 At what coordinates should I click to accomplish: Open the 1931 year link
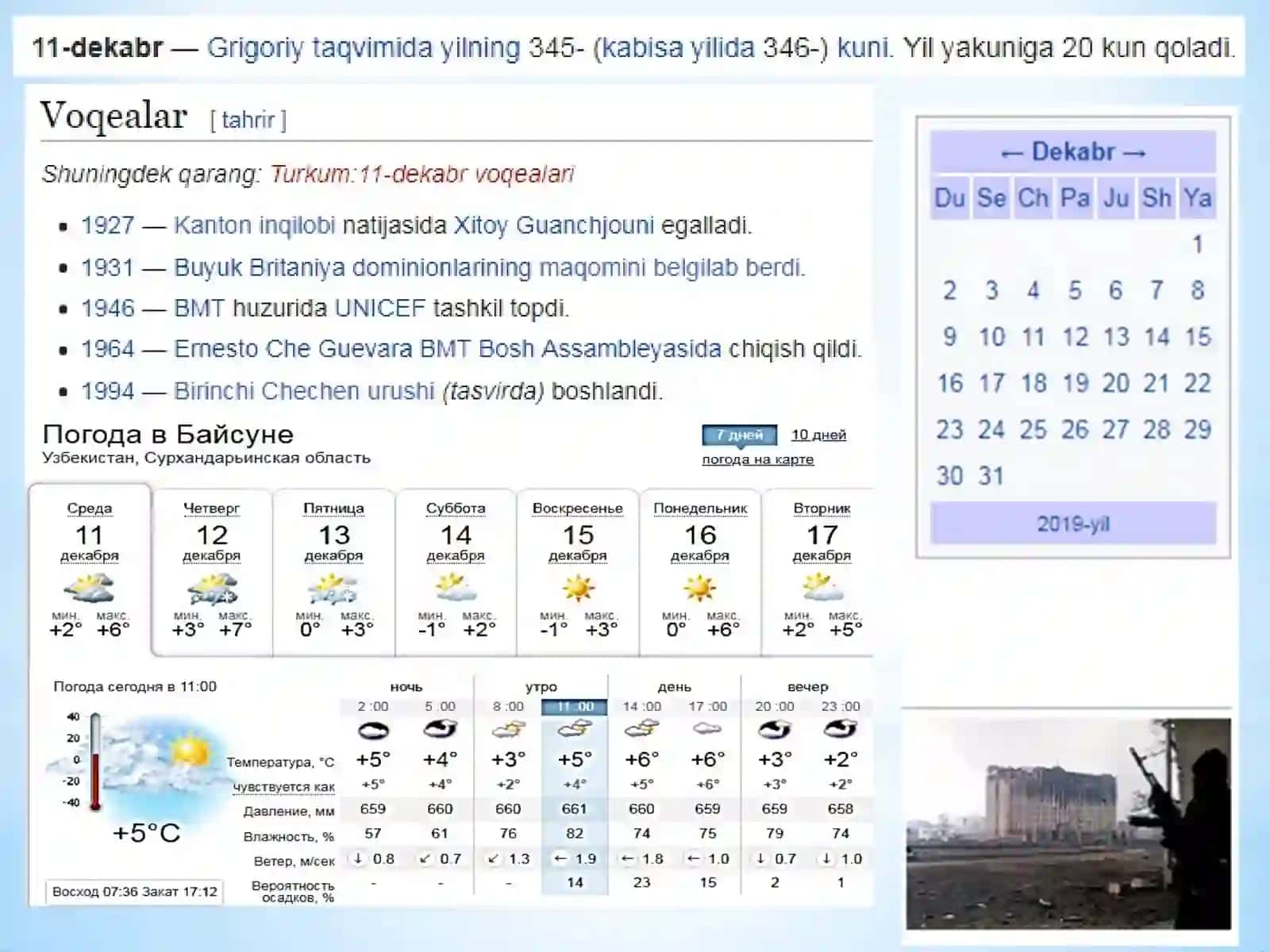coord(107,267)
